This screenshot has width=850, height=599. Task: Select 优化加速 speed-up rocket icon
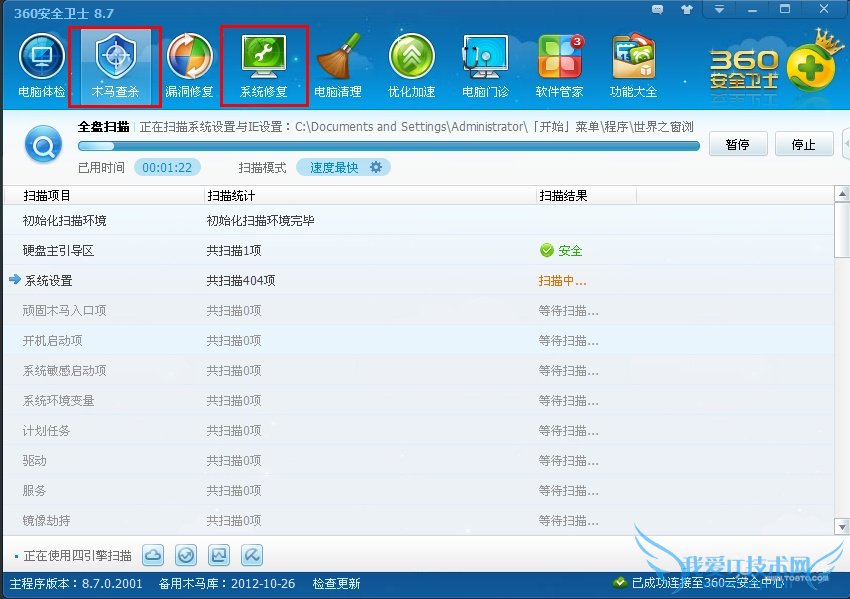411,60
